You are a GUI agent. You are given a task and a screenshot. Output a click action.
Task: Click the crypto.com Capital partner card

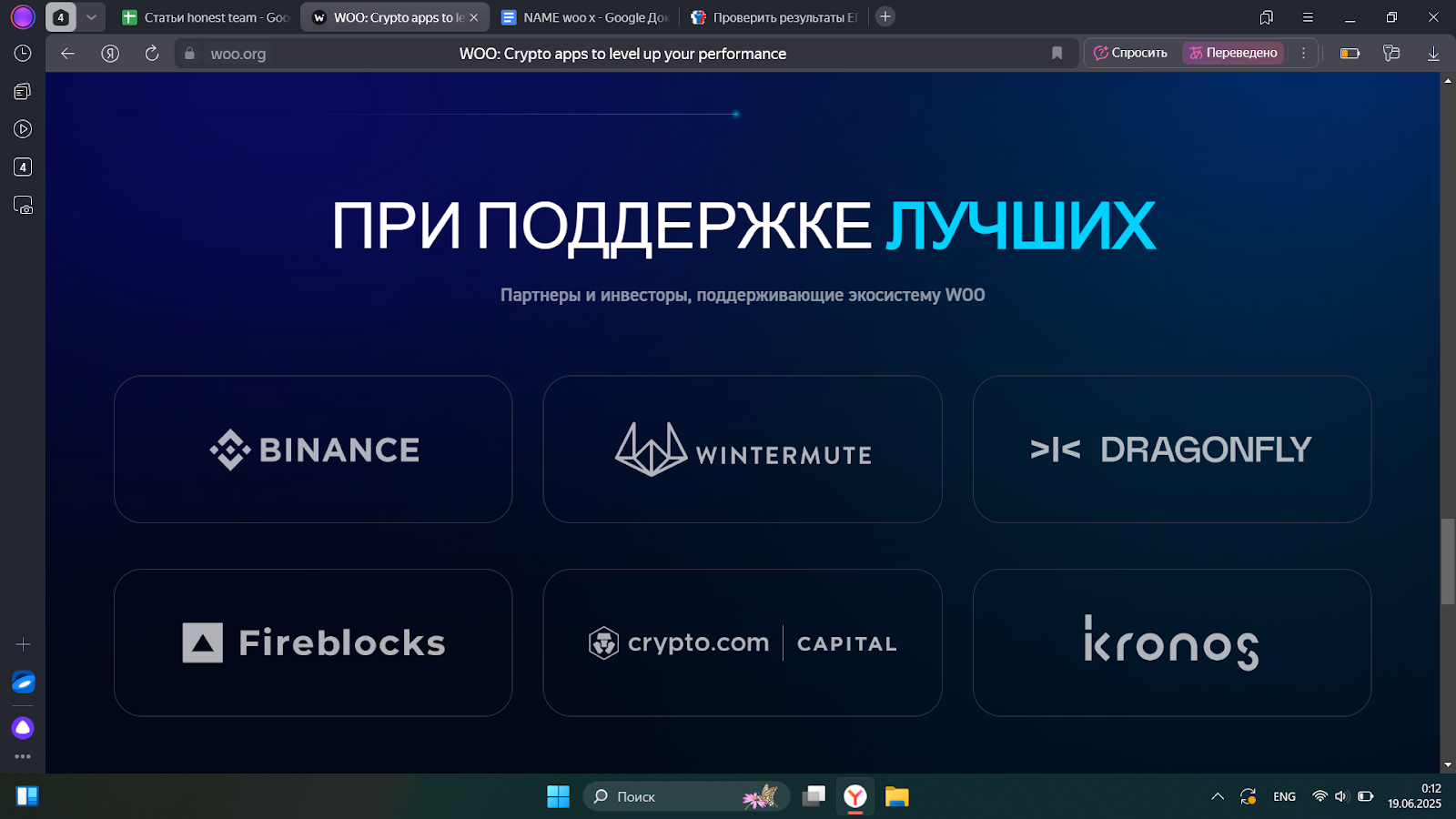pyautogui.click(x=743, y=642)
